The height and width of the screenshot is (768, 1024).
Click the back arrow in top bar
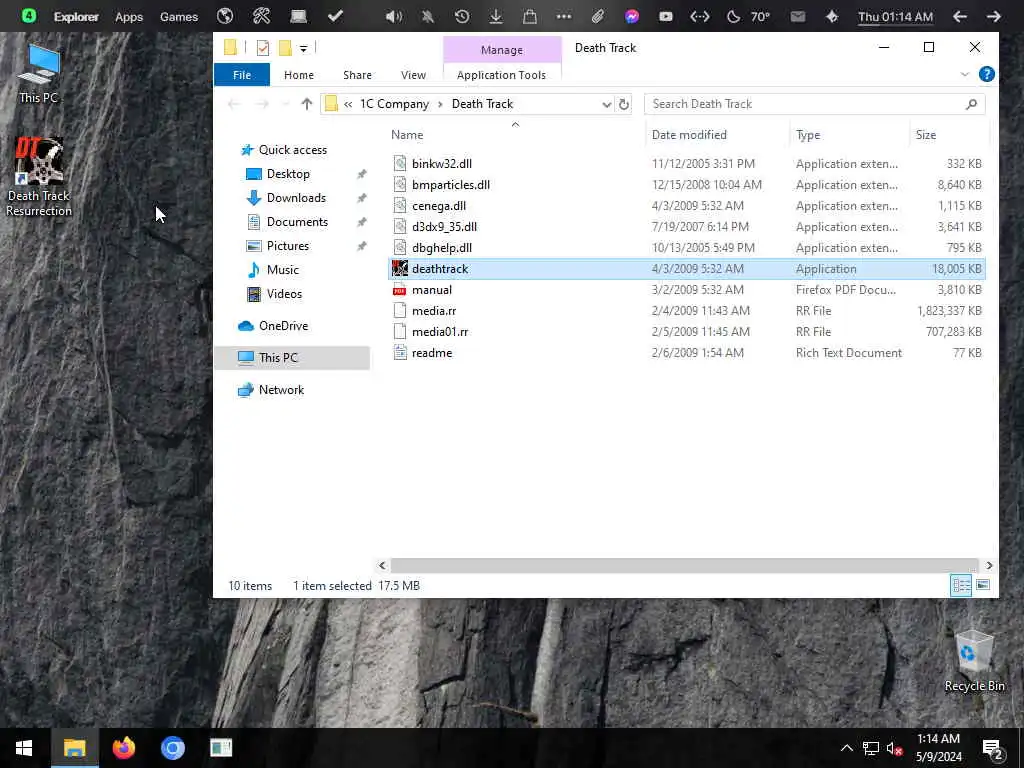(x=959, y=16)
